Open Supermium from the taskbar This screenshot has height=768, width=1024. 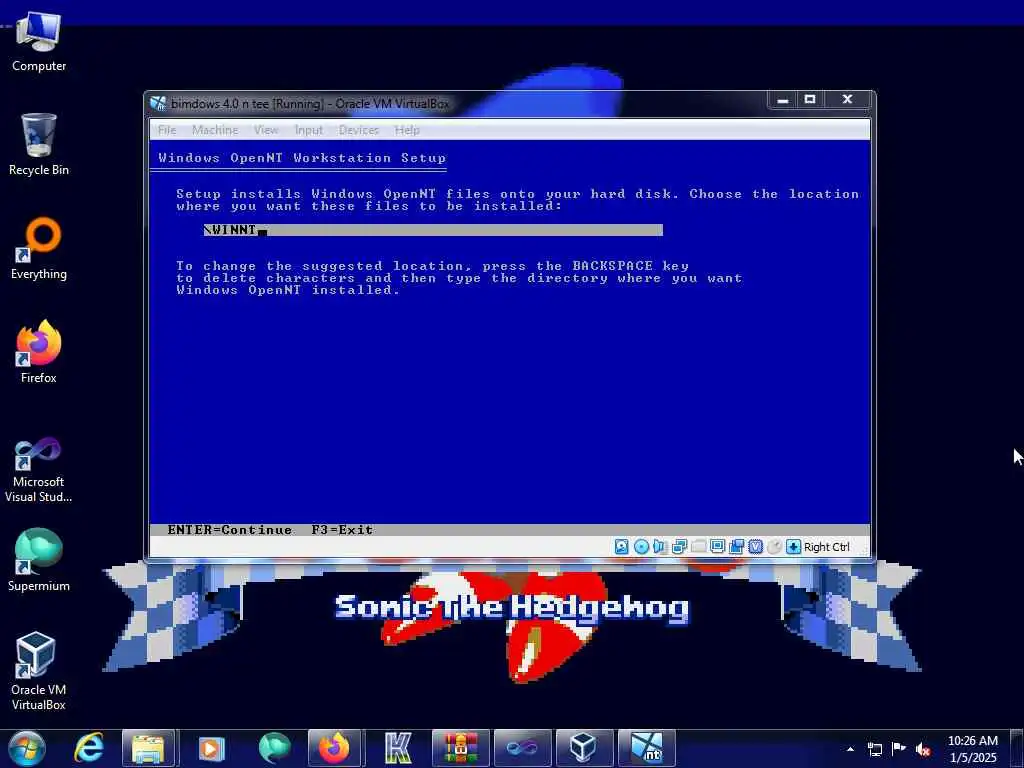pyautogui.click(x=274, y=748)
